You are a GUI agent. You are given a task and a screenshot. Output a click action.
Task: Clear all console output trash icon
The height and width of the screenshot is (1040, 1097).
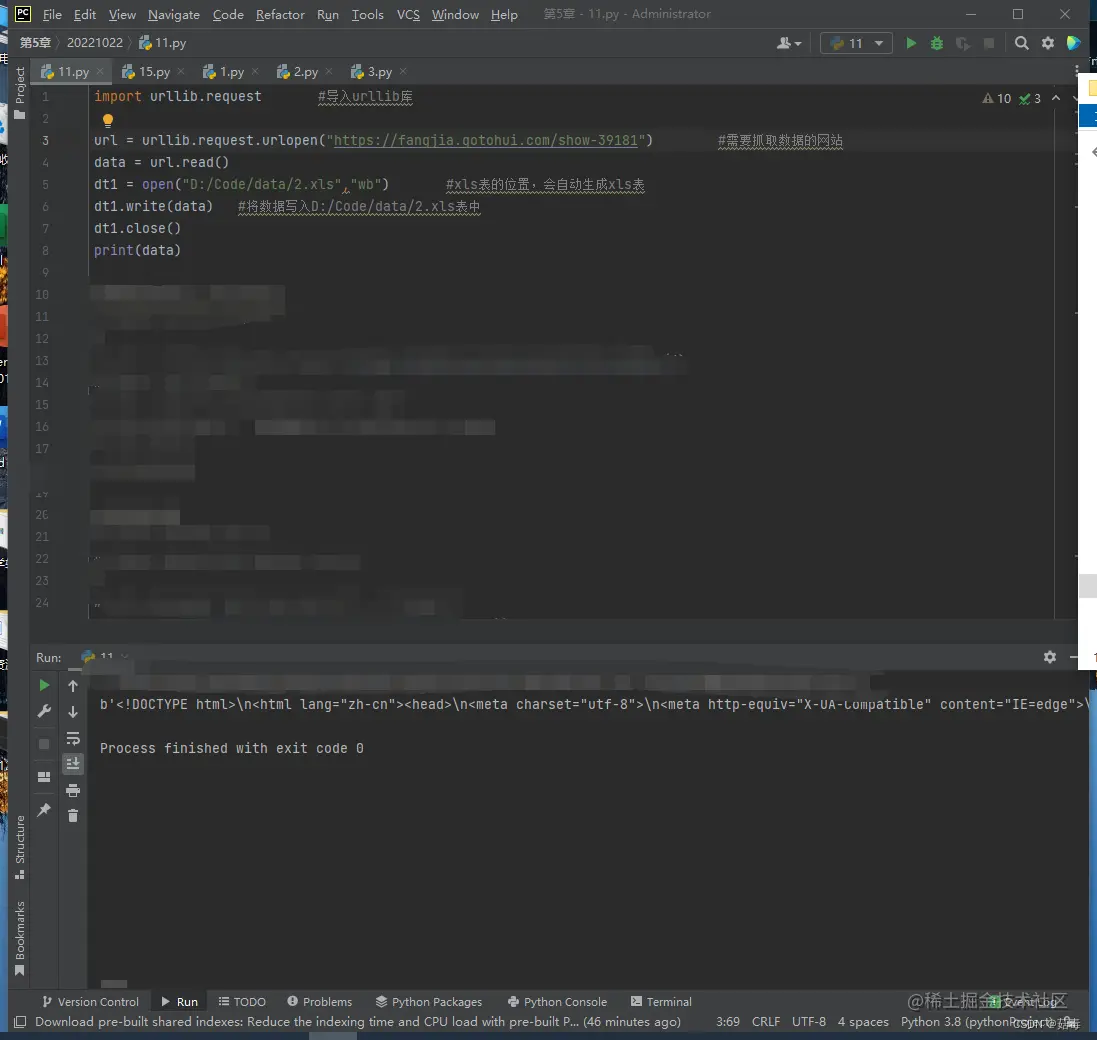pos(73,815)
